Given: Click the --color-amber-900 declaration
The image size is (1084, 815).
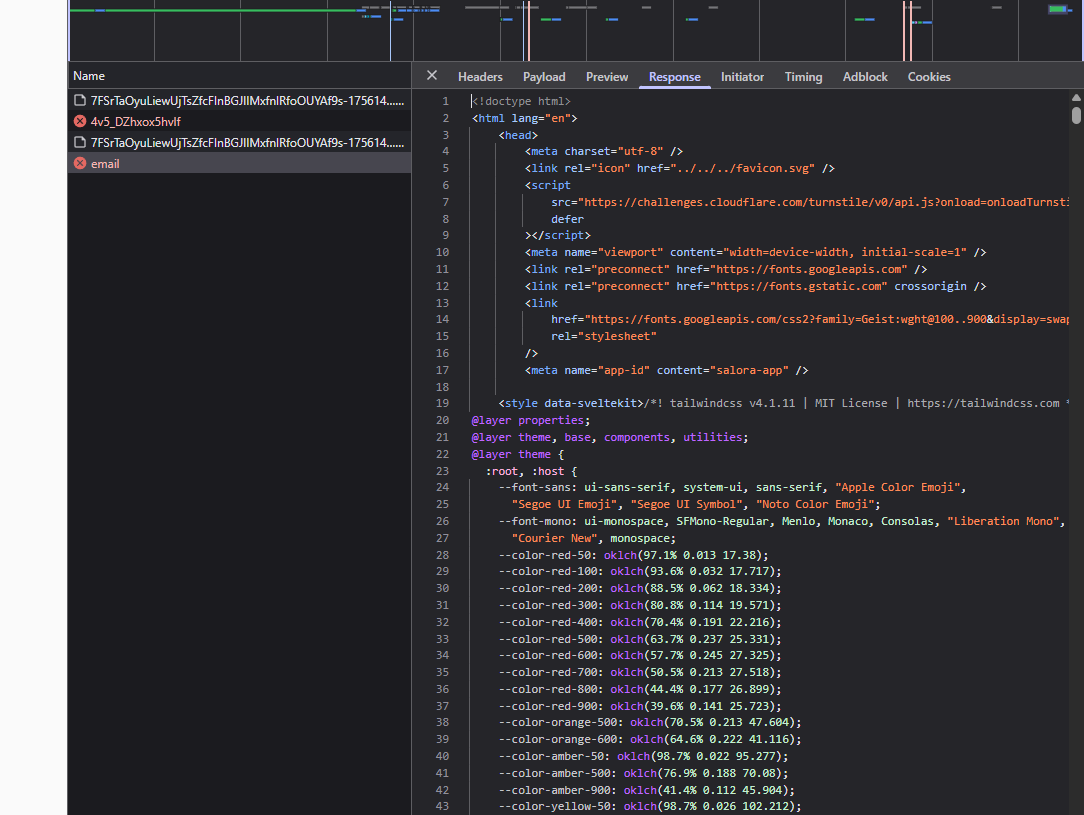Looking at the screenshot, I should pyautogui.click(x=647, y=790).
